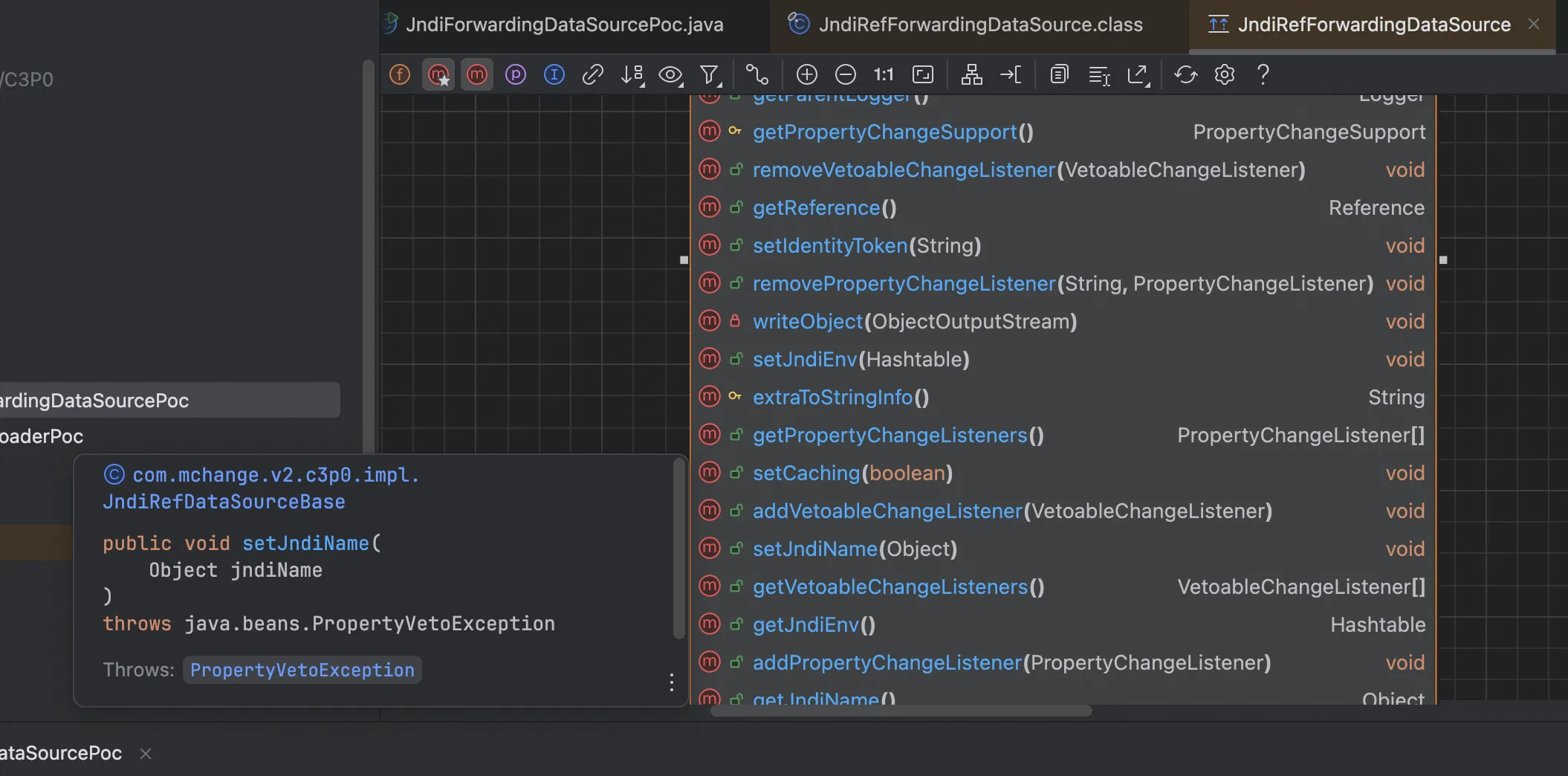
Task: Open the JndiRefForwardingDataSource.class tab
Action: click(979, 25)
